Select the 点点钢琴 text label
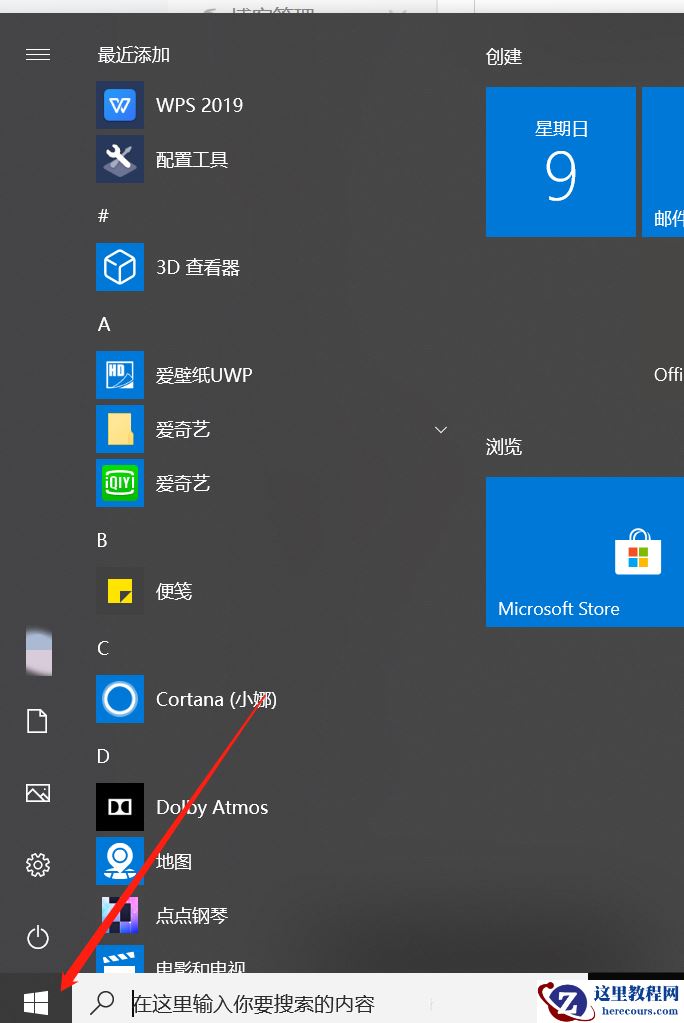This screenshot has height=1023, width=684. click(x=192, y=915)
